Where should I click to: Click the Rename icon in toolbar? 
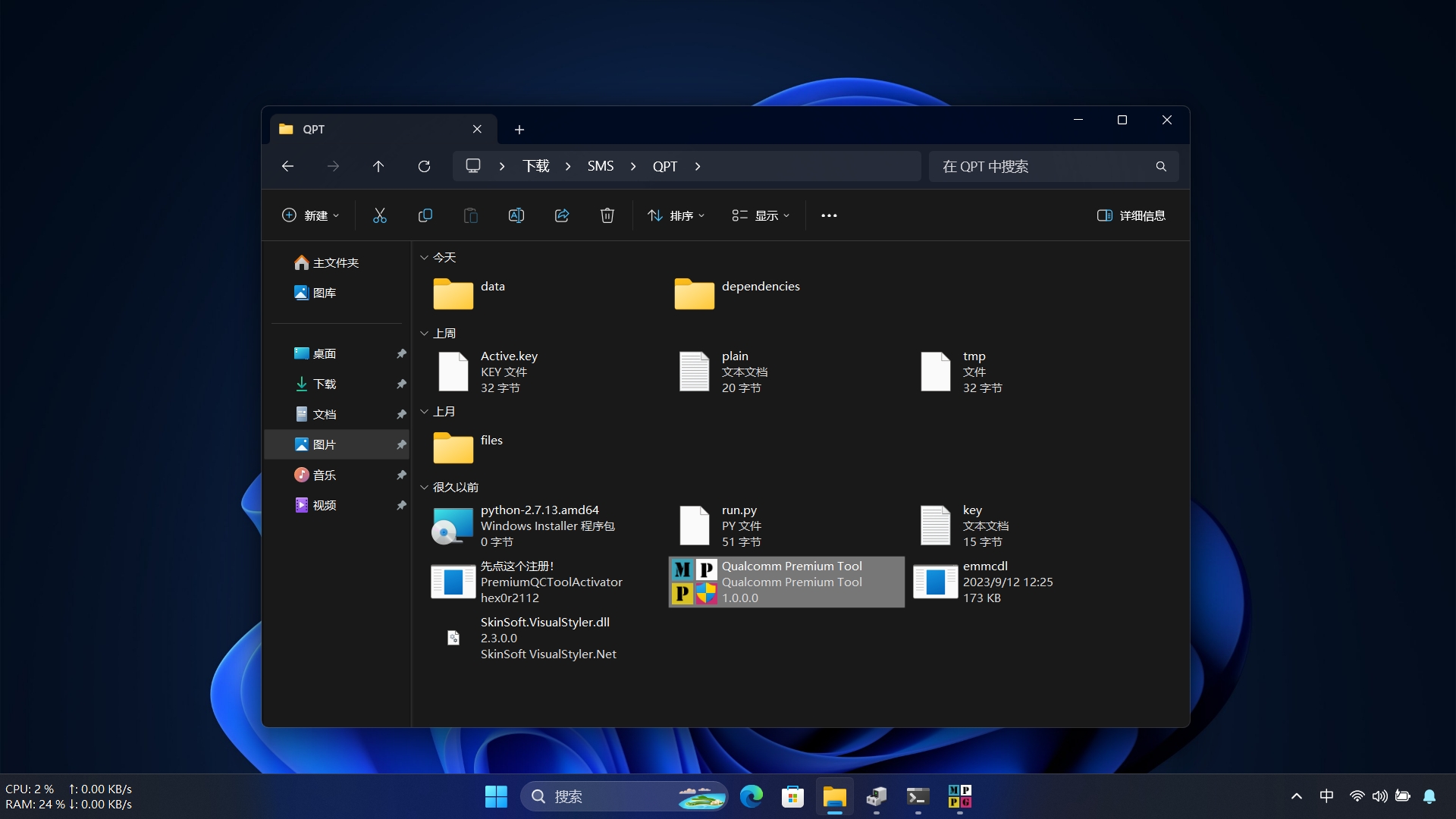coord(516,216)
